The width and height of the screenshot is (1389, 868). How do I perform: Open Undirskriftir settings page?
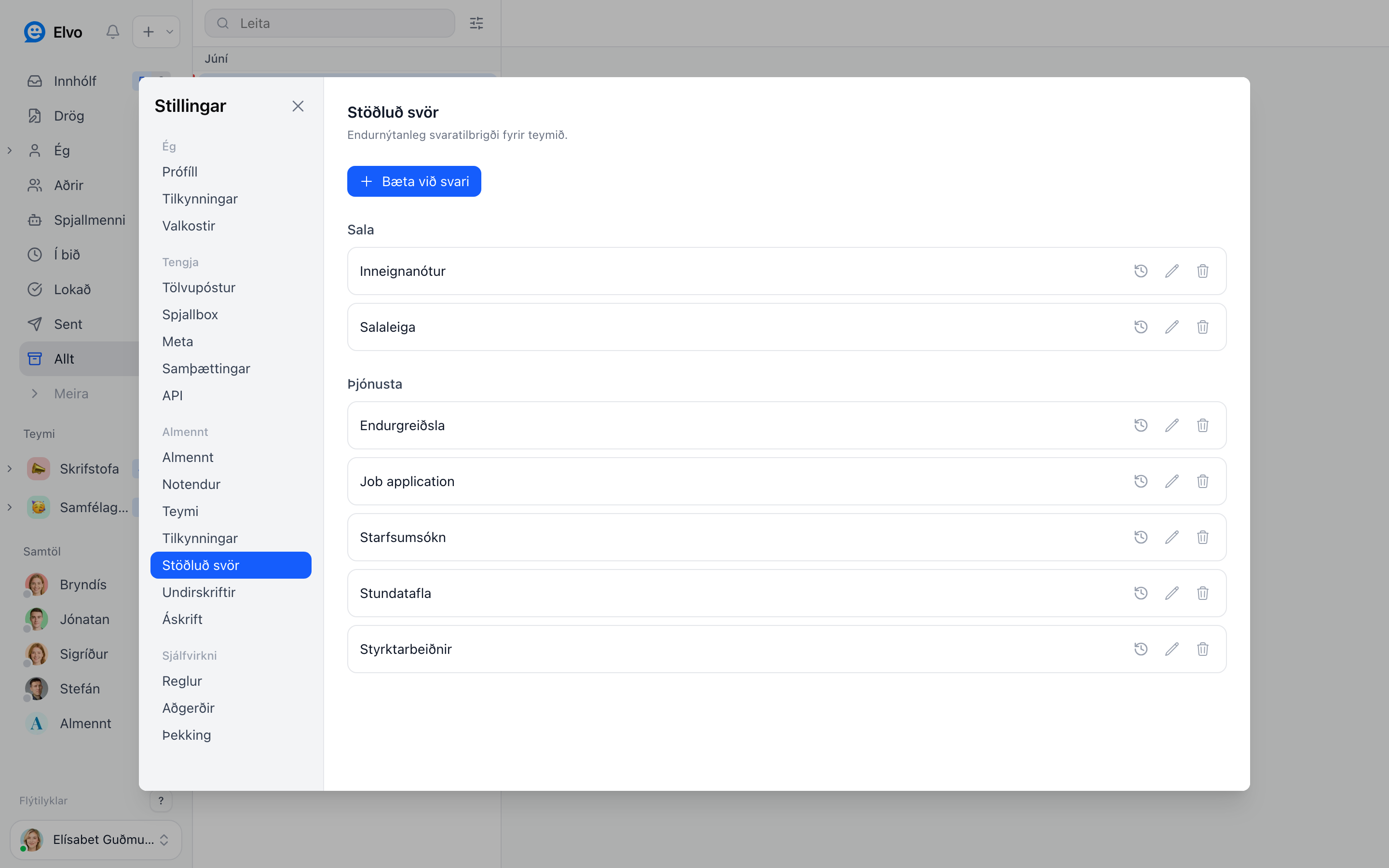click(231, 592)
